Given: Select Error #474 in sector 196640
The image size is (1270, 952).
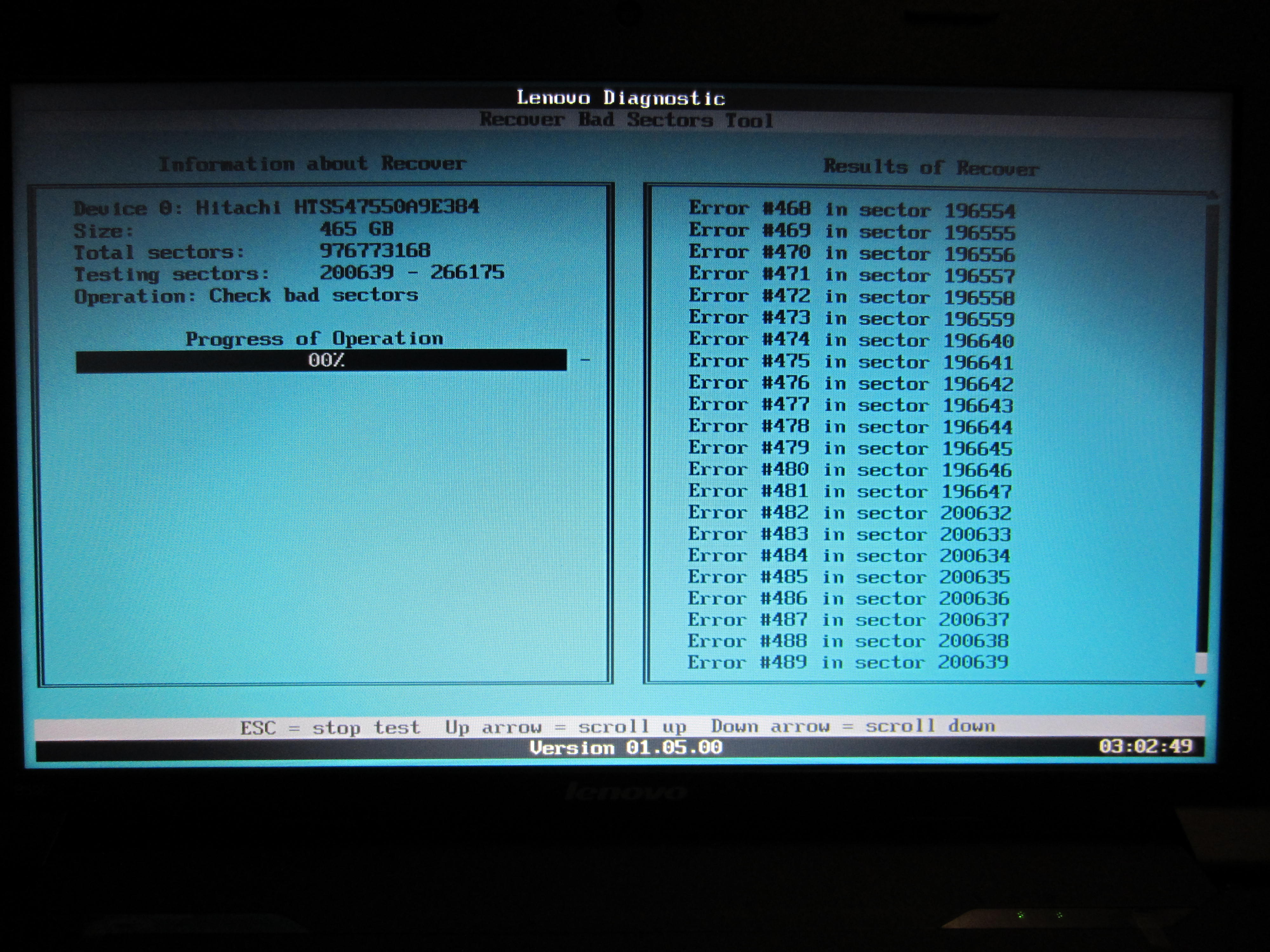Looking at the screenshot, I should click(851, 340).
